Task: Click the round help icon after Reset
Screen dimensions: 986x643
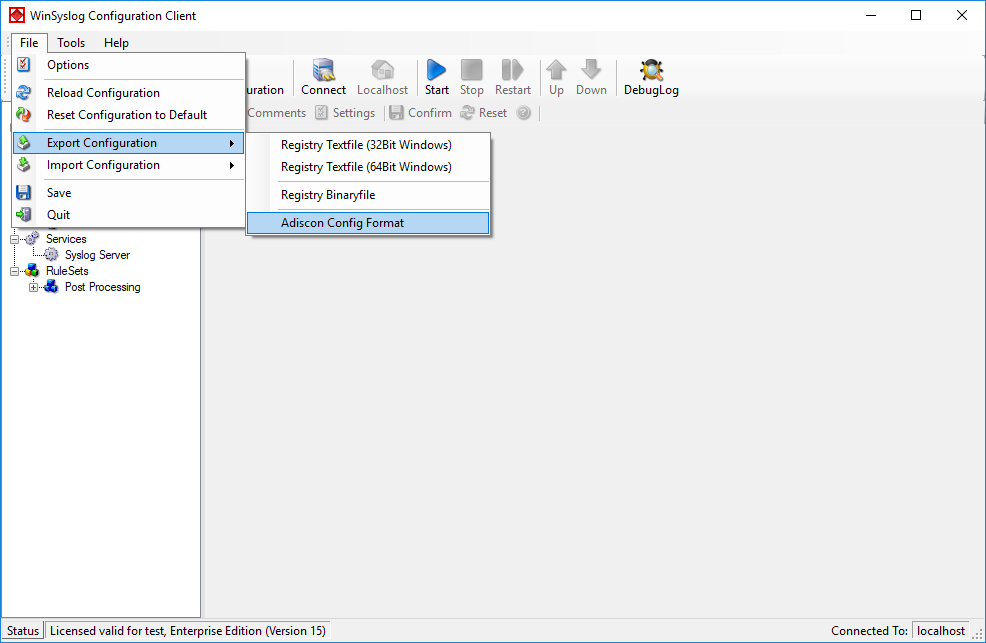Action: [523, 113]
